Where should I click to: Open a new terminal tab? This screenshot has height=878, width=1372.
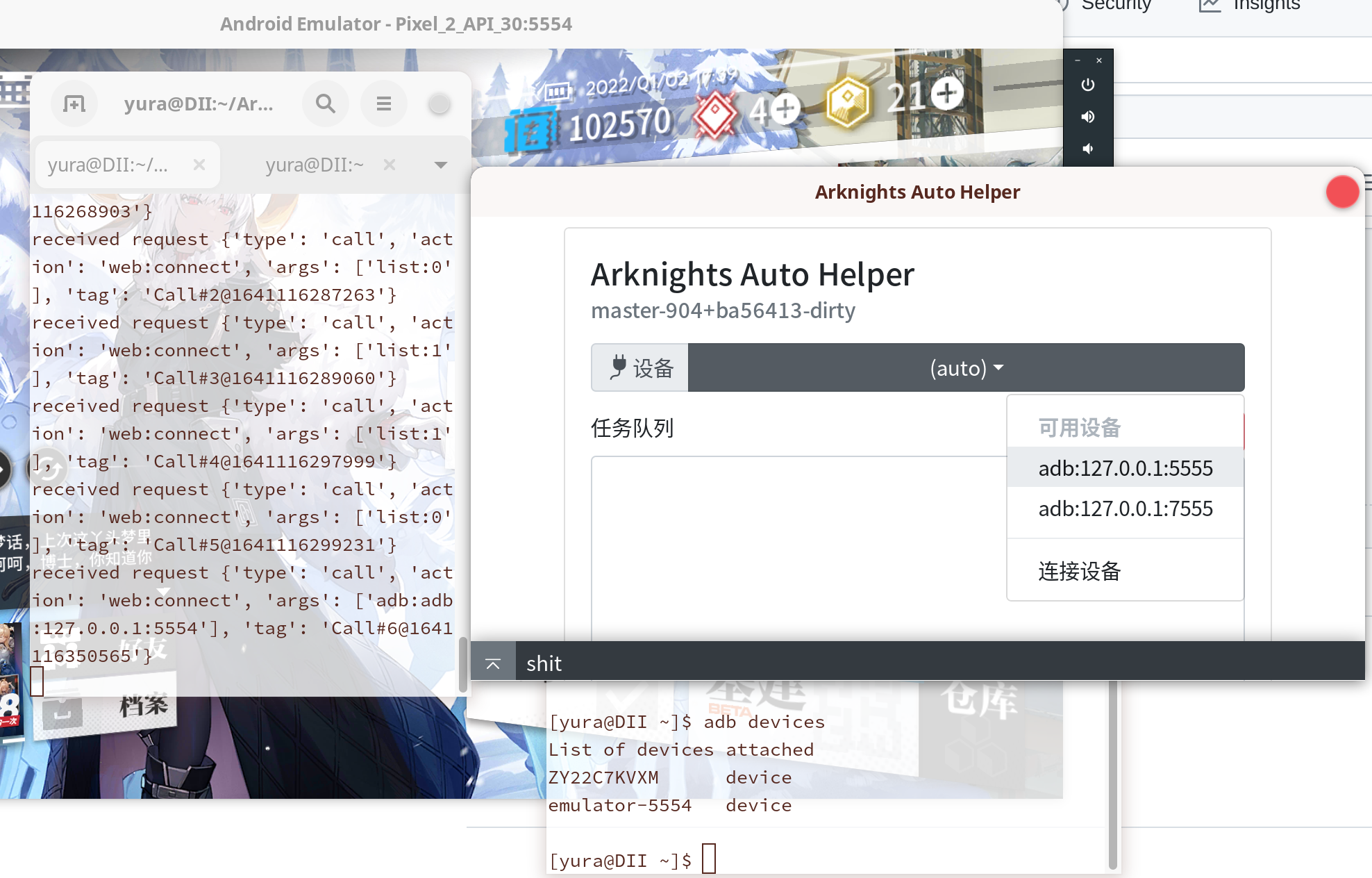tap(74, 103)
